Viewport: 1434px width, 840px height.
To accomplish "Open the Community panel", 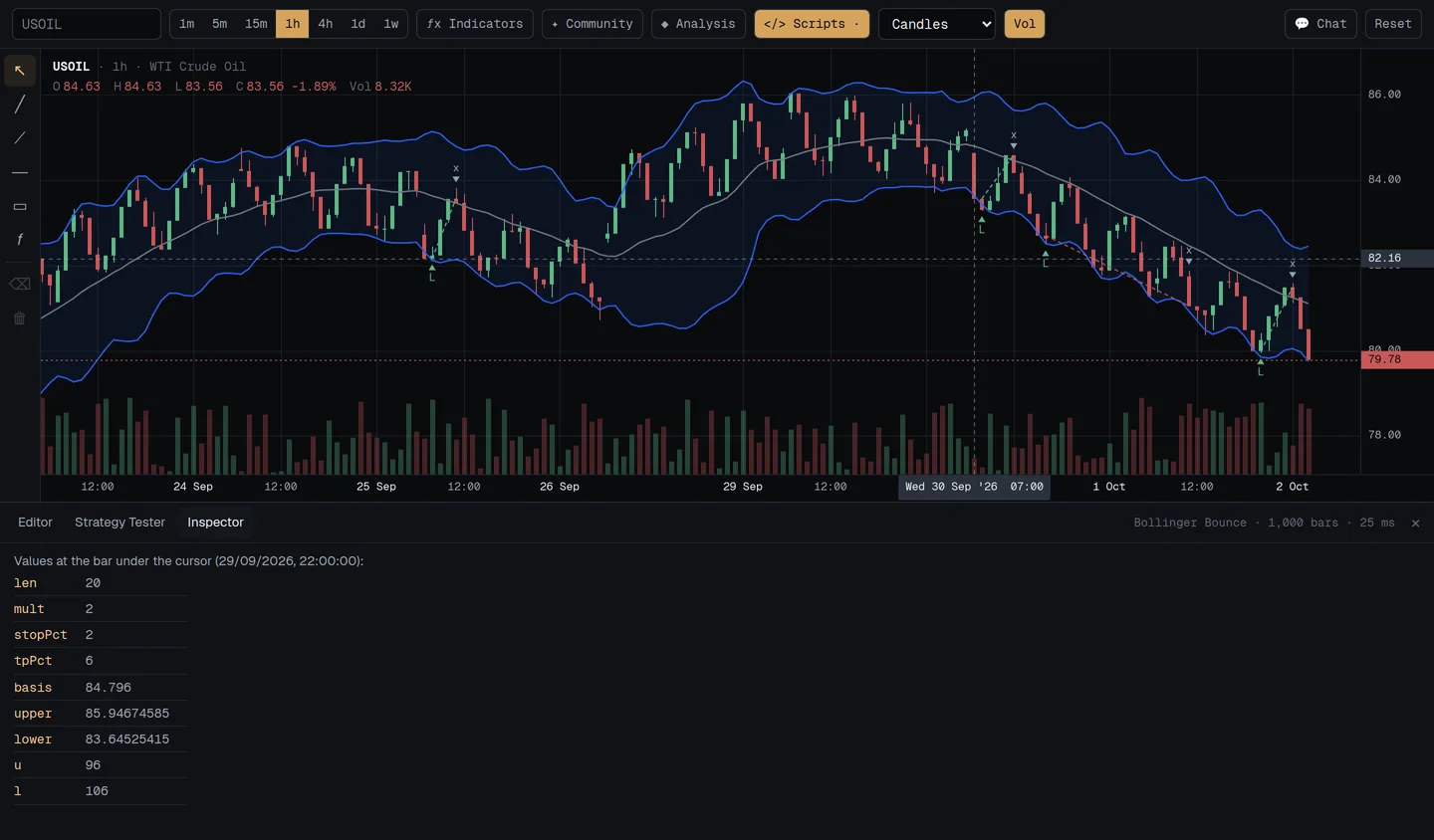I will click(x=593, y=24).
